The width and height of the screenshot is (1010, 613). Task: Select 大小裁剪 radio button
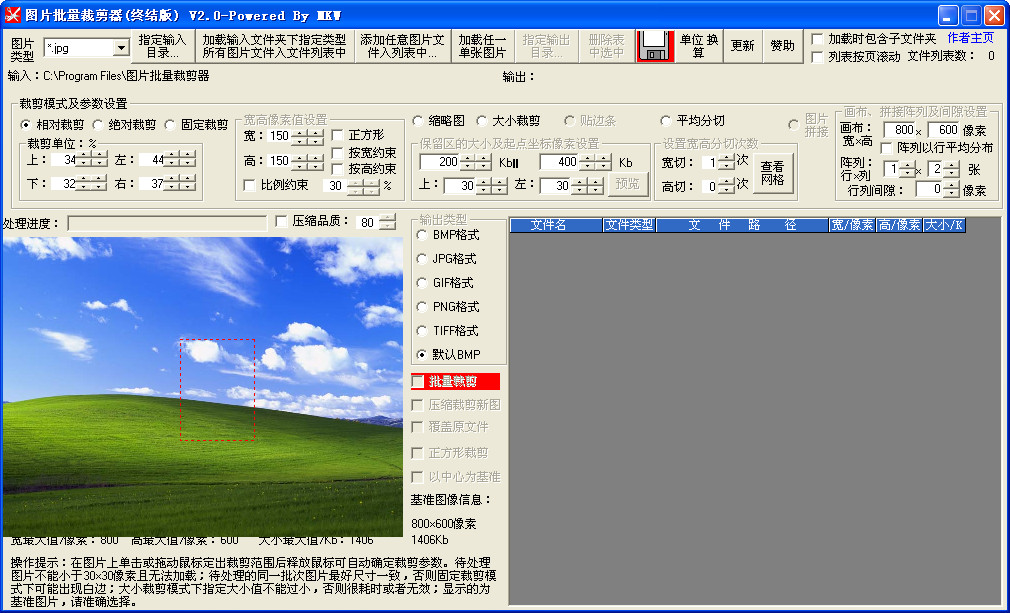coord(482,120)
